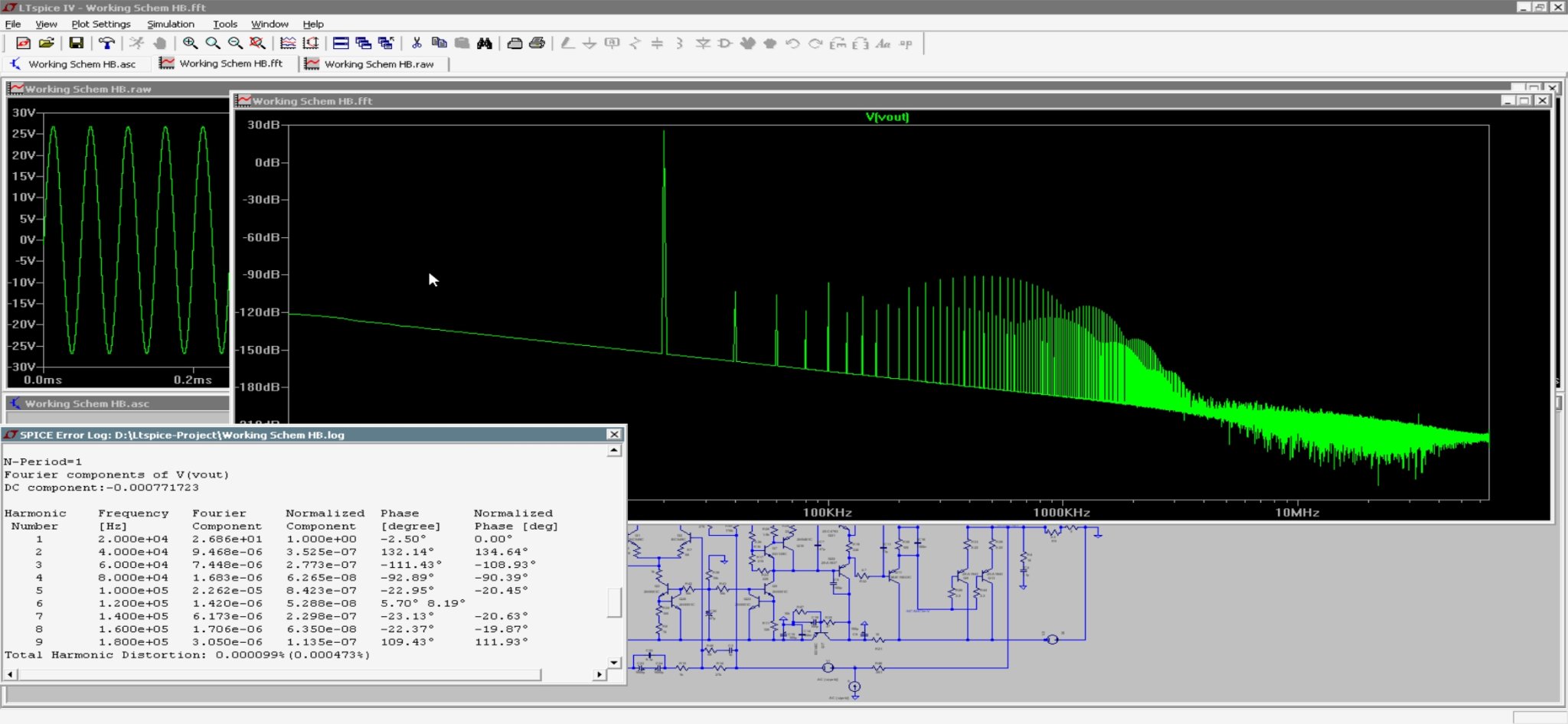Click the Print printer icon
Viewport: 1568px width, 724px height.
point(537,44)
